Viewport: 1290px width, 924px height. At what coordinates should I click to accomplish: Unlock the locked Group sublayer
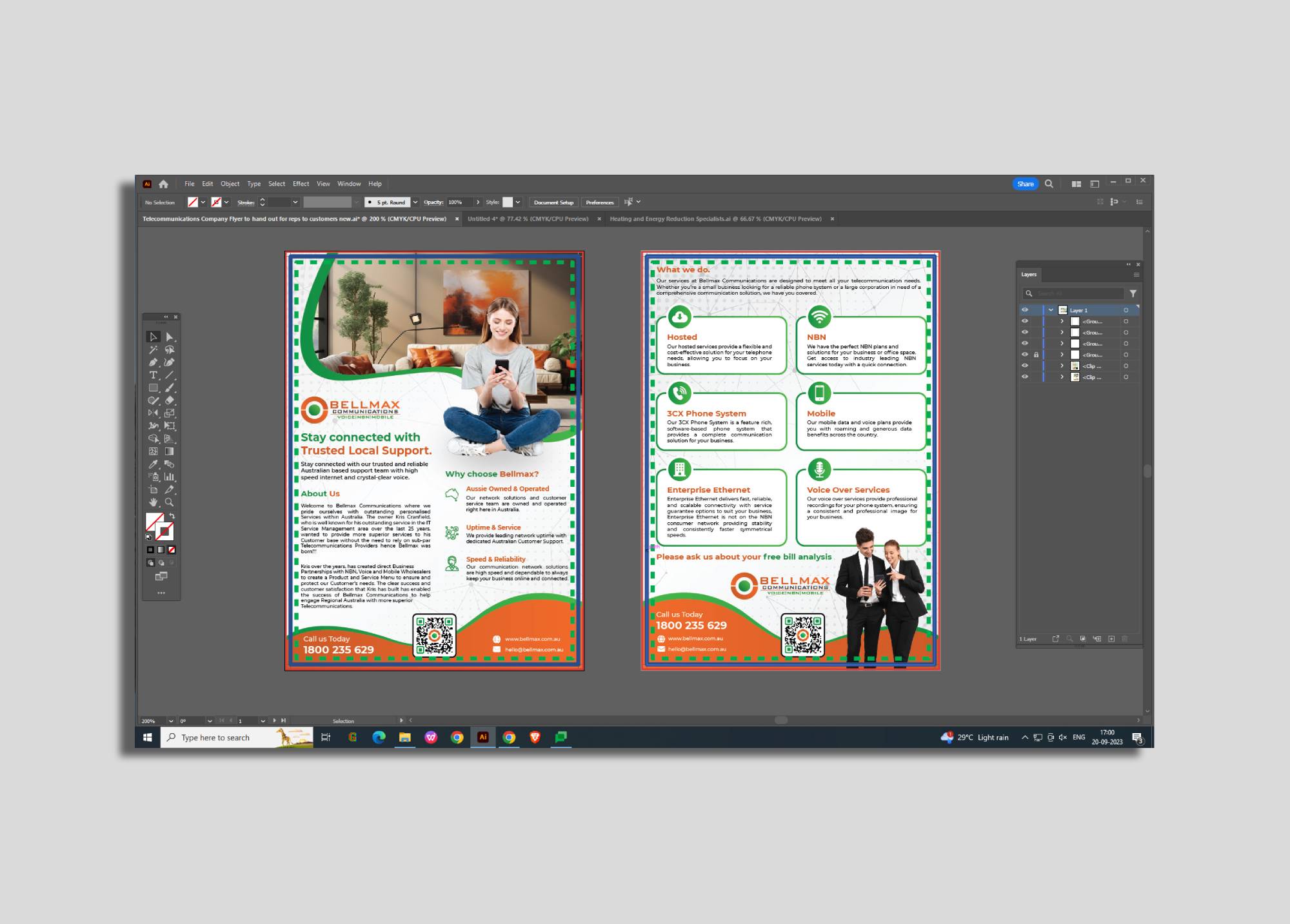pos(1037,355)
